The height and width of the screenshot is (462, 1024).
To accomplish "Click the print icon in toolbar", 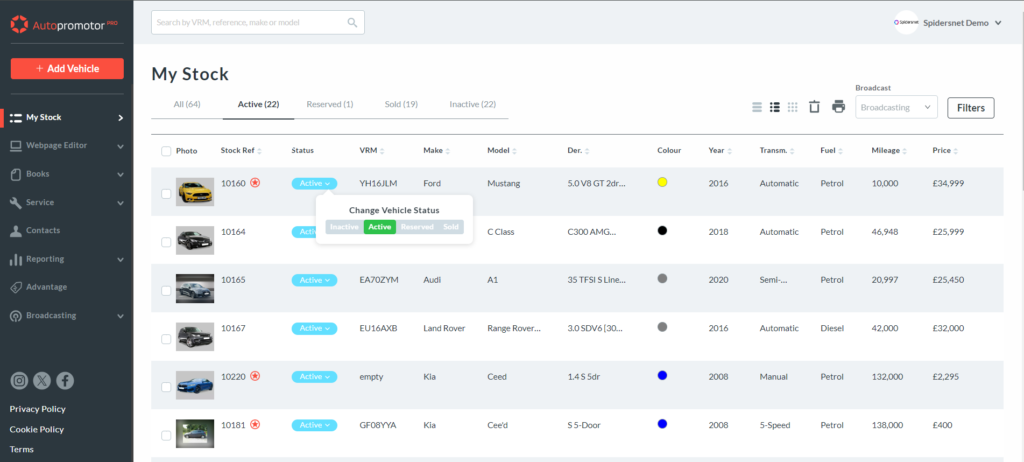I will pyautogui.click(x=838, y=107).
